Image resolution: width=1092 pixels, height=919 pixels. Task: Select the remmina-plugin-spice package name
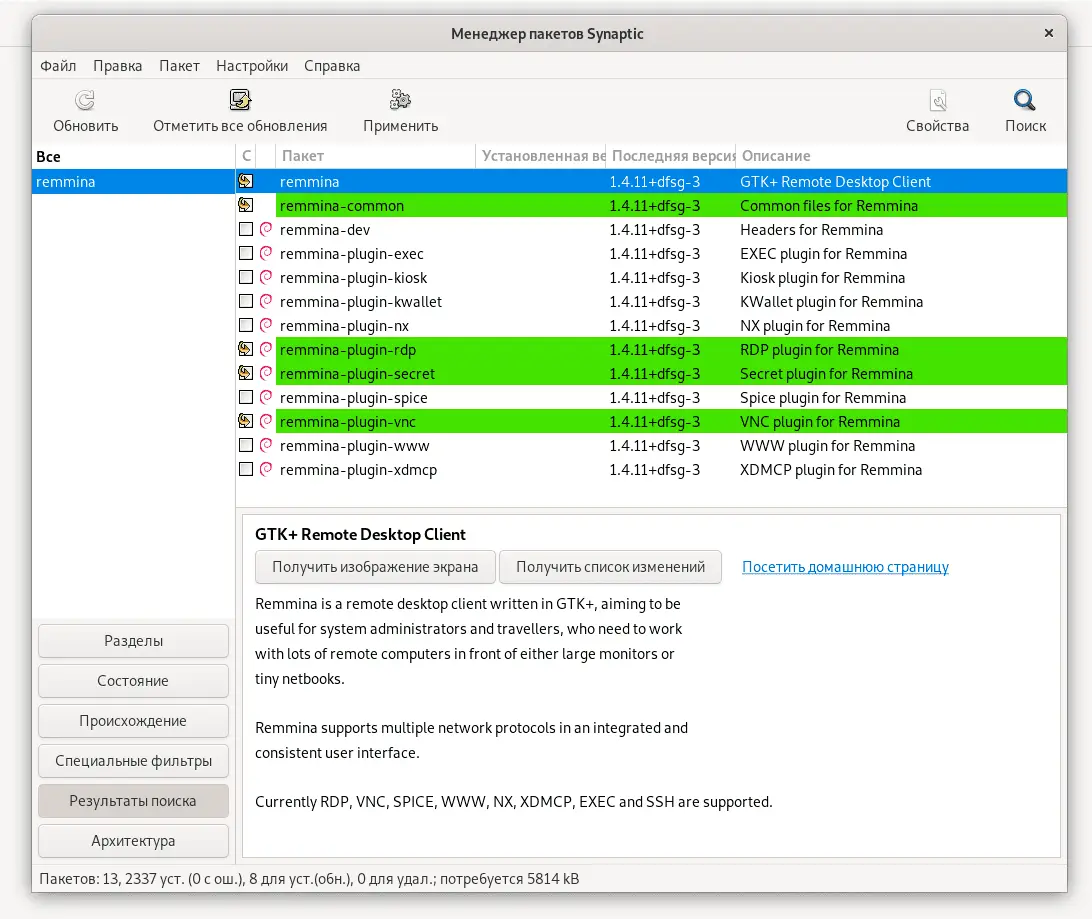click(354, 398)
